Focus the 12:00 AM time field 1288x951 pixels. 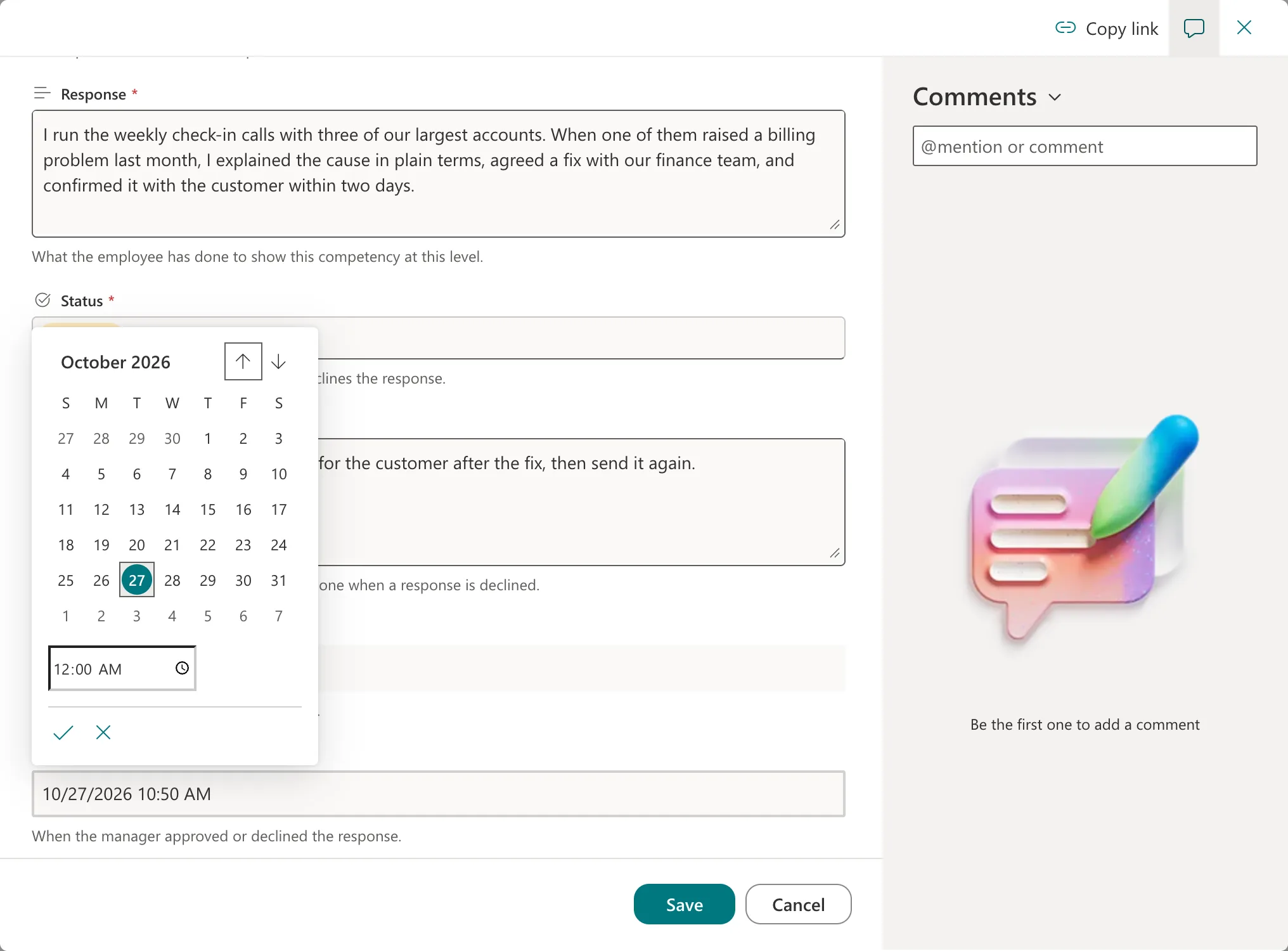[122, 668]
